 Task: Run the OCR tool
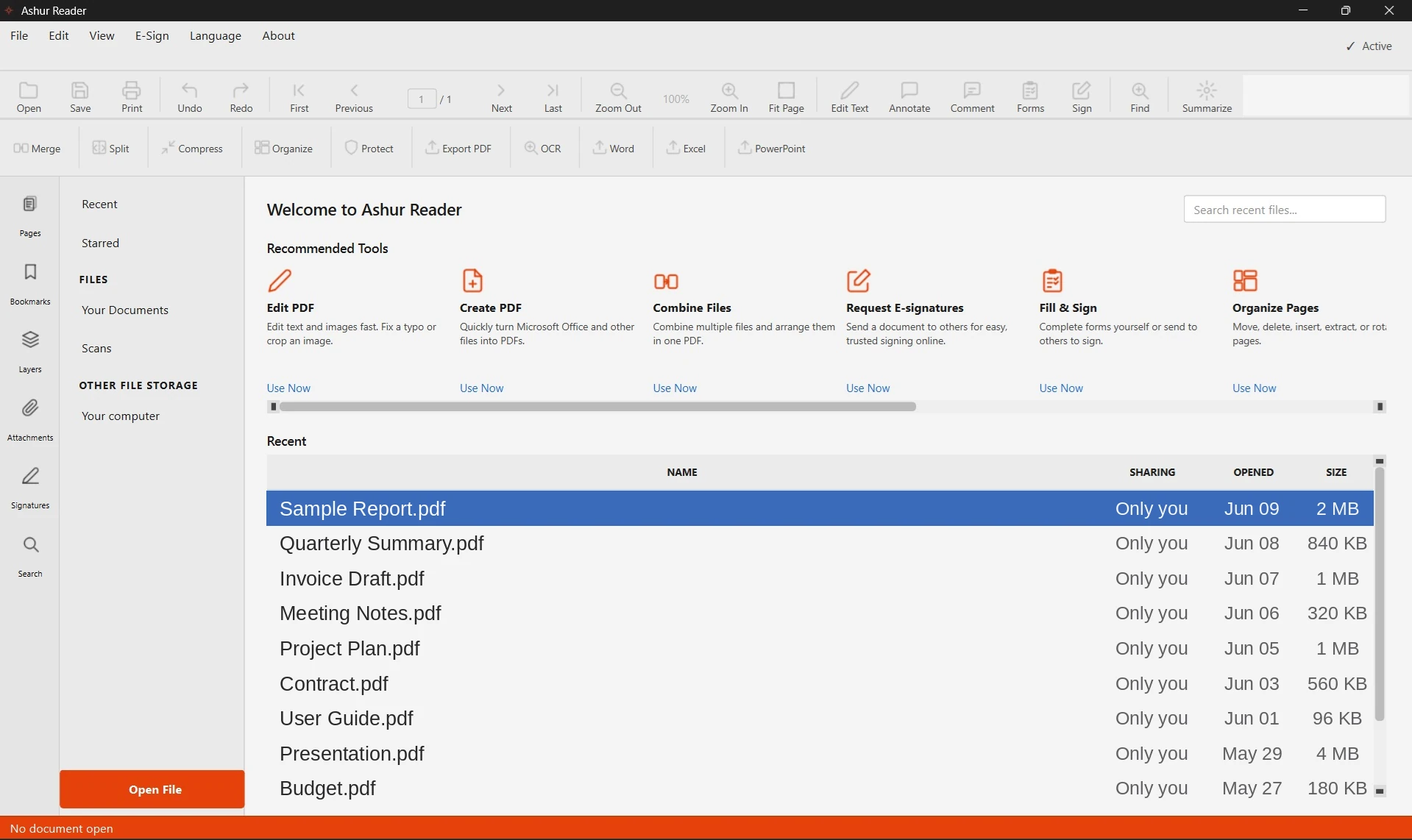coord(542,148)
